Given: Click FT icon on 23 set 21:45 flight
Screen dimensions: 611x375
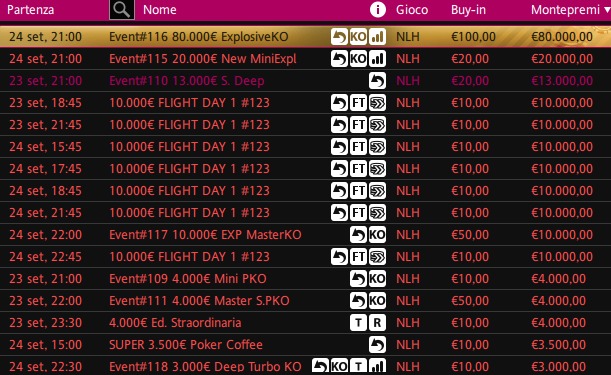Looking at the screenshot, I should [x=358, y=125].
